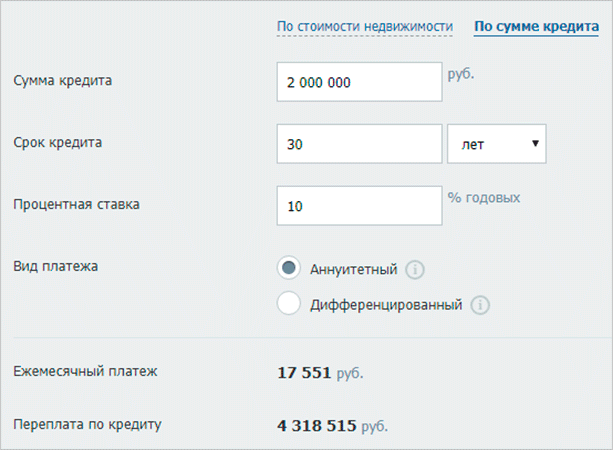Click руб. unit beside loan amount field
Screen dimensions: 613x450
[461, 73]
